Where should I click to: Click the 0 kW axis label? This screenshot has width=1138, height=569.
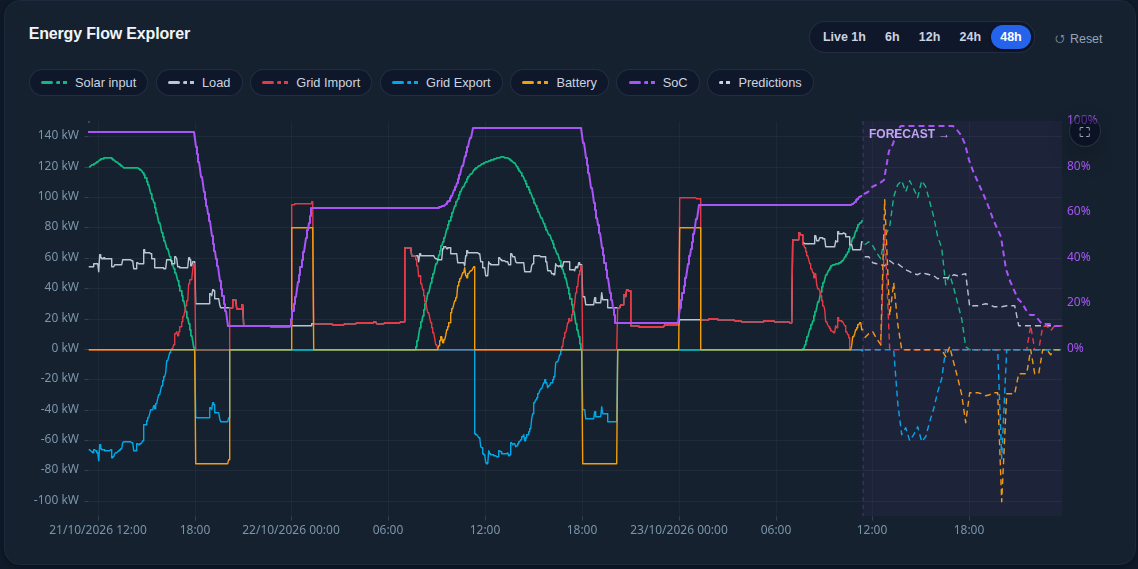click(66, 349)
